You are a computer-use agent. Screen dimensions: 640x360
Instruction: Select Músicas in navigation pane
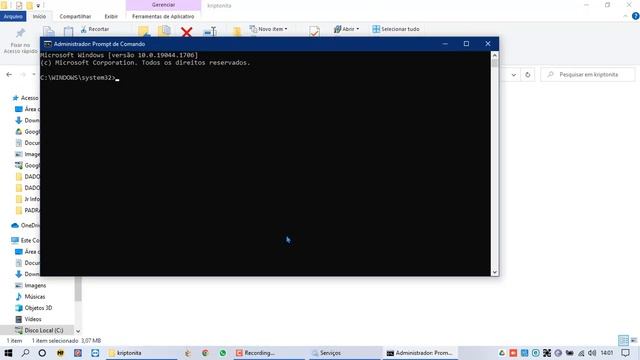30,297
